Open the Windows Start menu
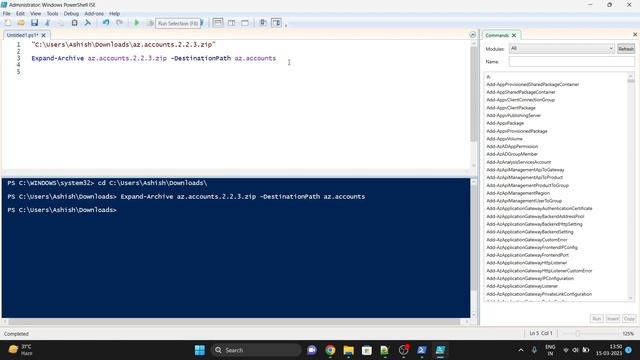640x360 pixels. click(200, 350)
